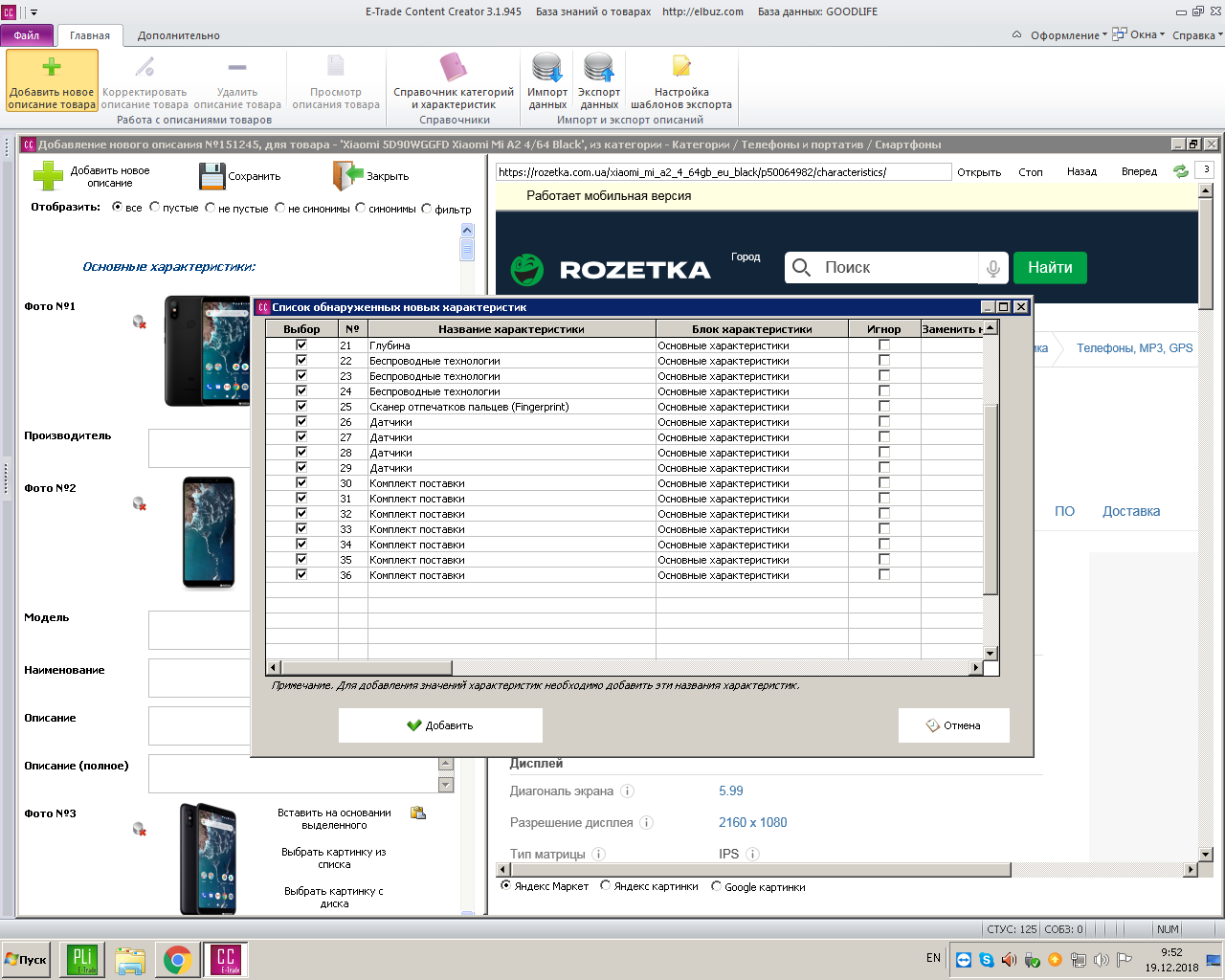The width and height of the screenshot is (1225, 980).
Task: Open file explorer taskbar icon
Action: (130, 960)
